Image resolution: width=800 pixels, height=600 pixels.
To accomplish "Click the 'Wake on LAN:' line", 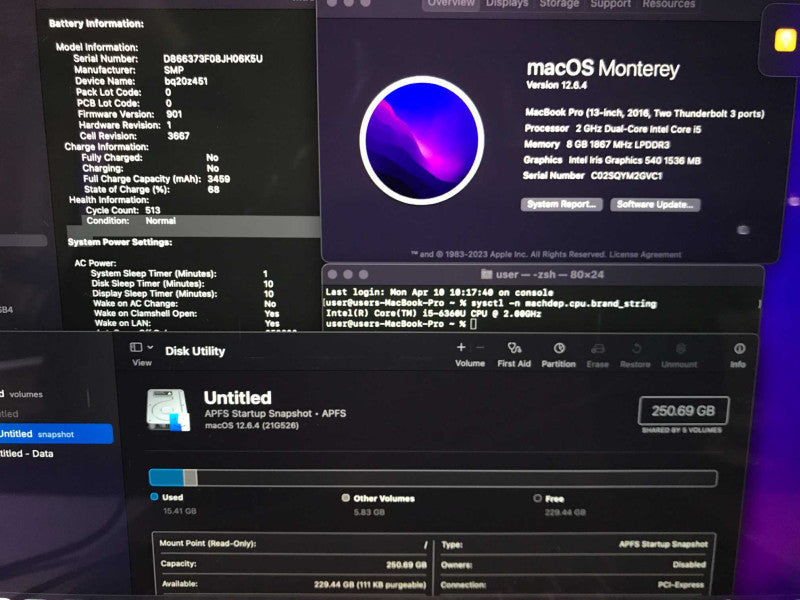I will tap(187, 323).
